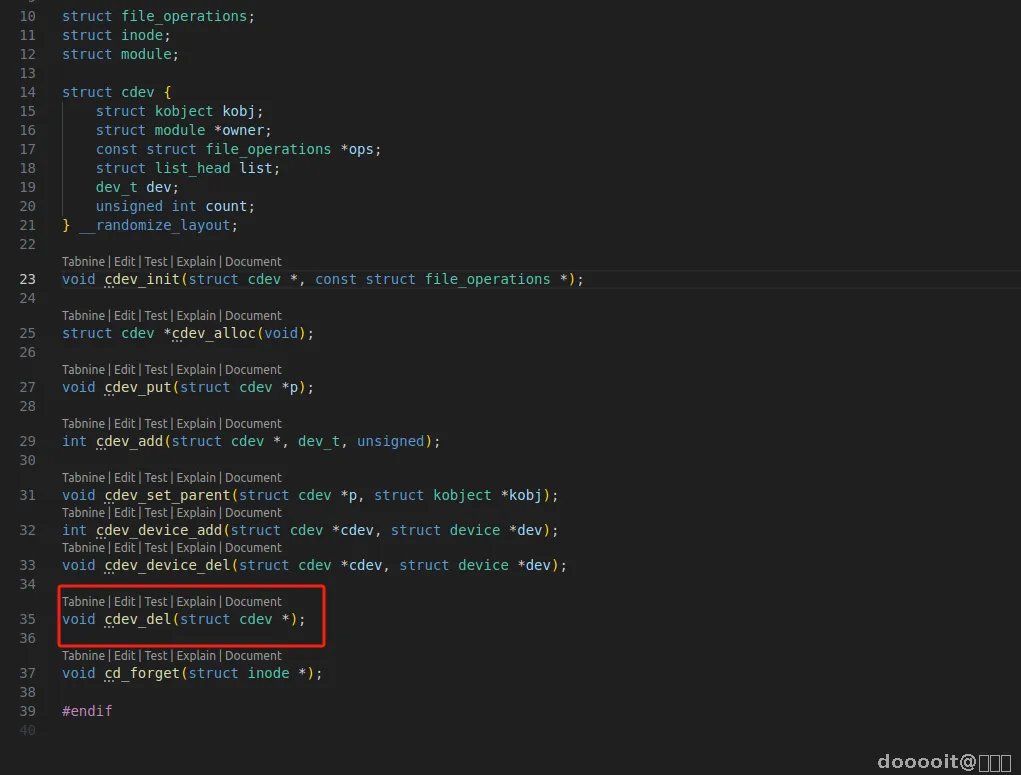Viewport: 1021px width, 775px height.
Task: Click Tabnine lens above cdev_del
Action: click(83, 601)
